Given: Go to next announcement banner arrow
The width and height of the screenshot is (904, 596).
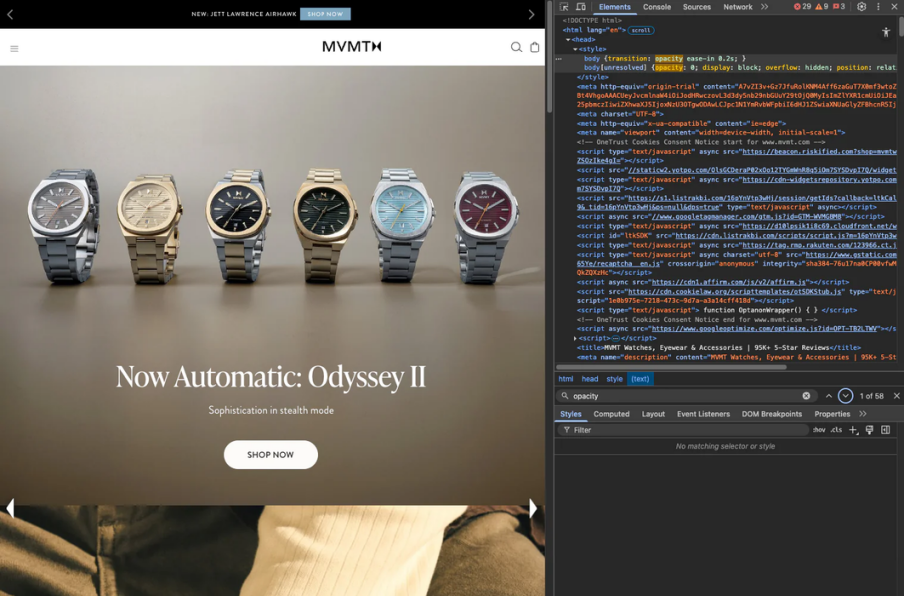Looking at the screenshot, I should [x=532, y=14].
